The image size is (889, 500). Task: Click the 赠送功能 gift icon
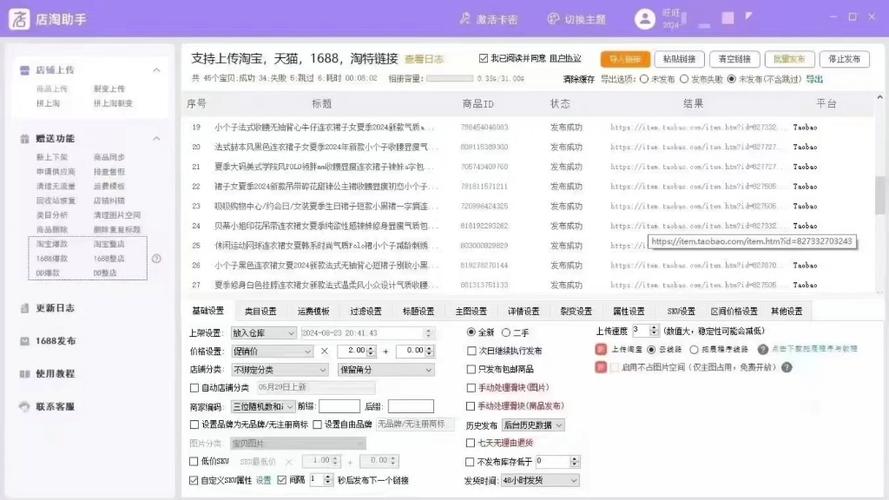click(24, 139)
